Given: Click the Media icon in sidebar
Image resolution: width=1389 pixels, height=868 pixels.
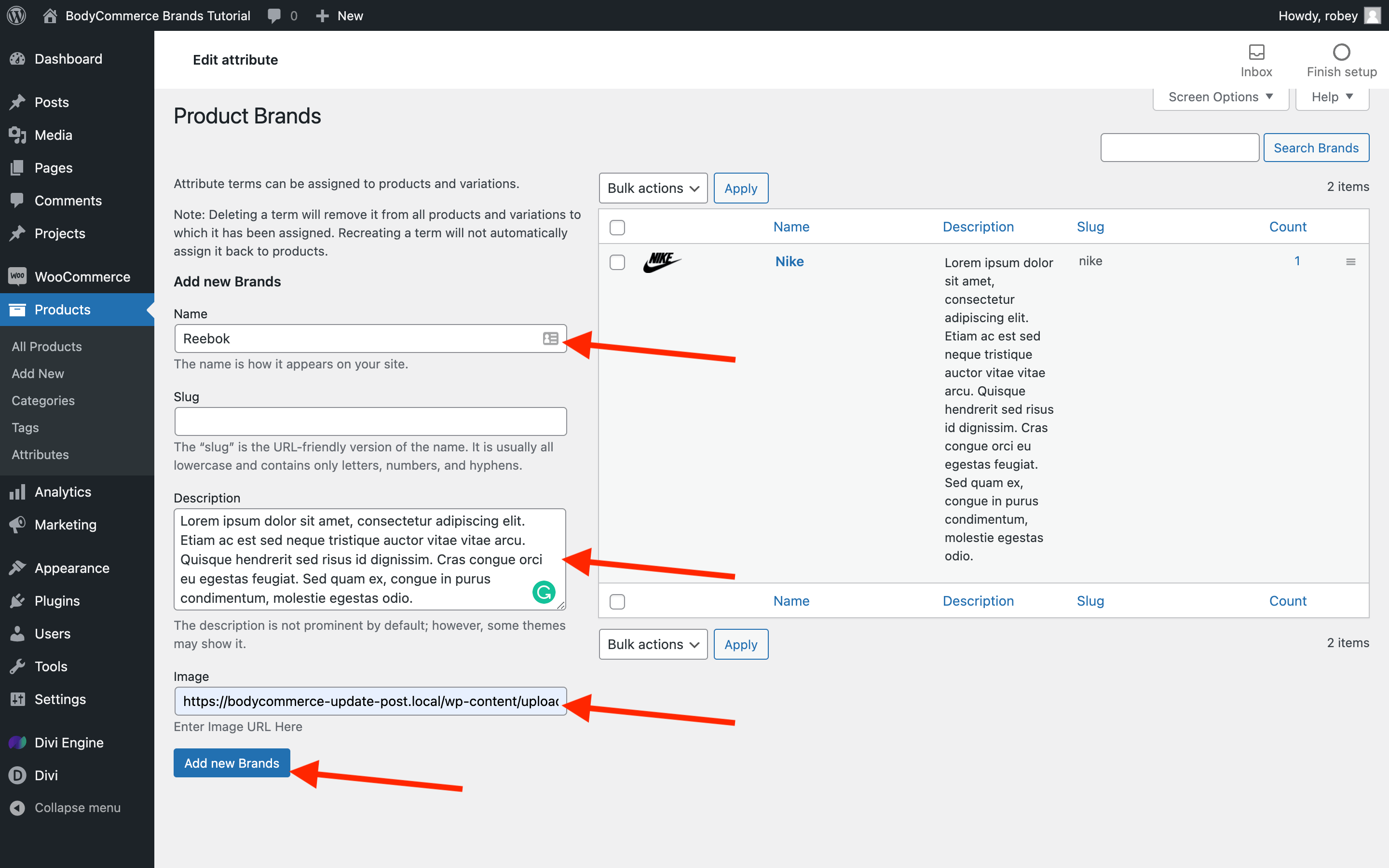Looking at the screenshot, I should pyautogui.click(x=18, y=135).
